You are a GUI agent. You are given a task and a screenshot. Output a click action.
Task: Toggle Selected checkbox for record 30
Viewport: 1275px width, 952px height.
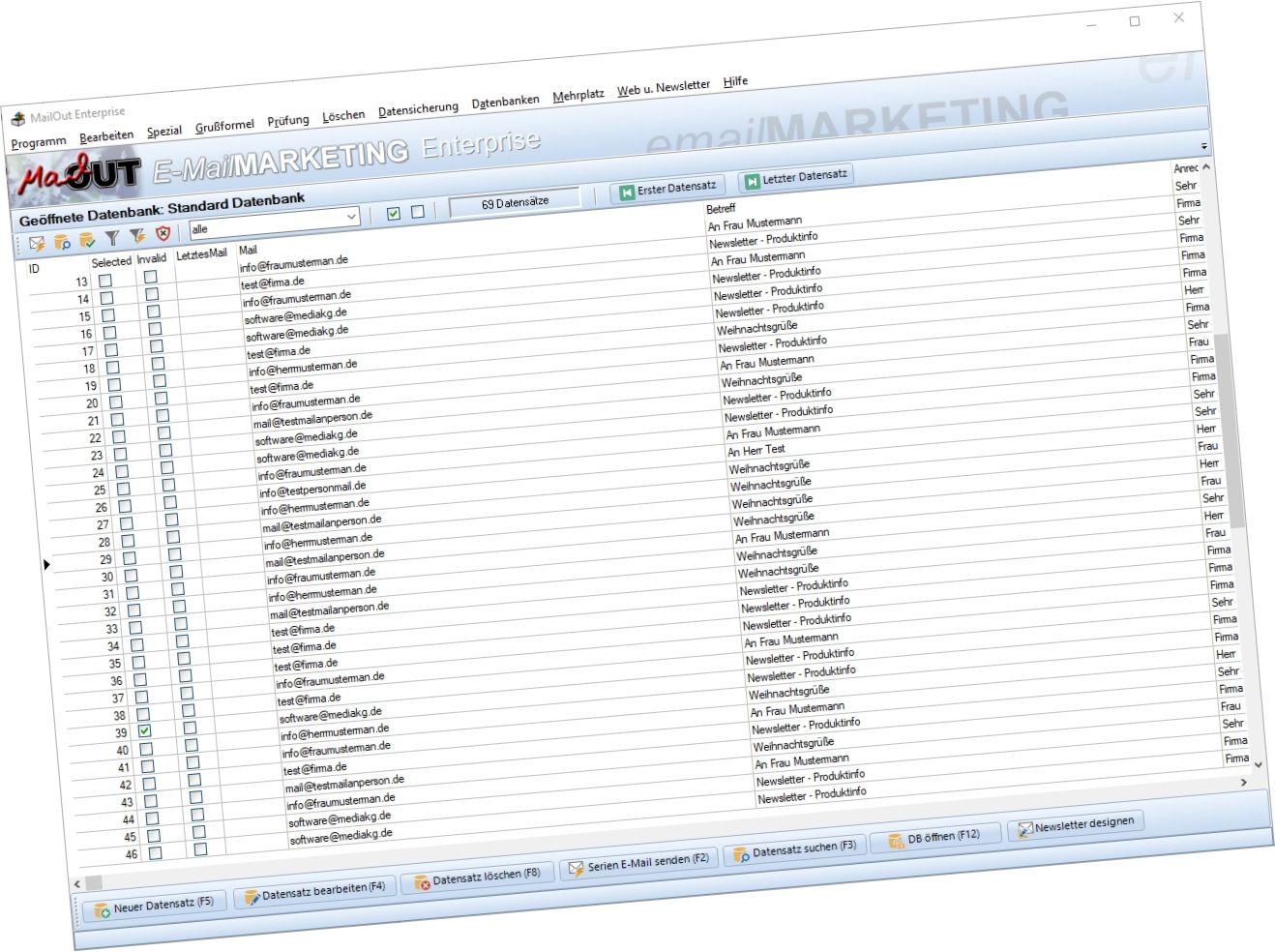click(x=131, y=576)
